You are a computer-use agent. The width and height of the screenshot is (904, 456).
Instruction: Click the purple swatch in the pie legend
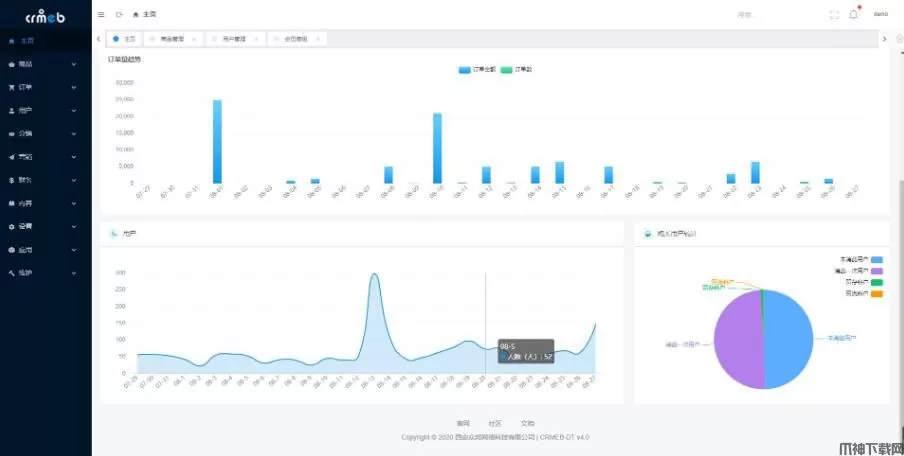[877, 271]
